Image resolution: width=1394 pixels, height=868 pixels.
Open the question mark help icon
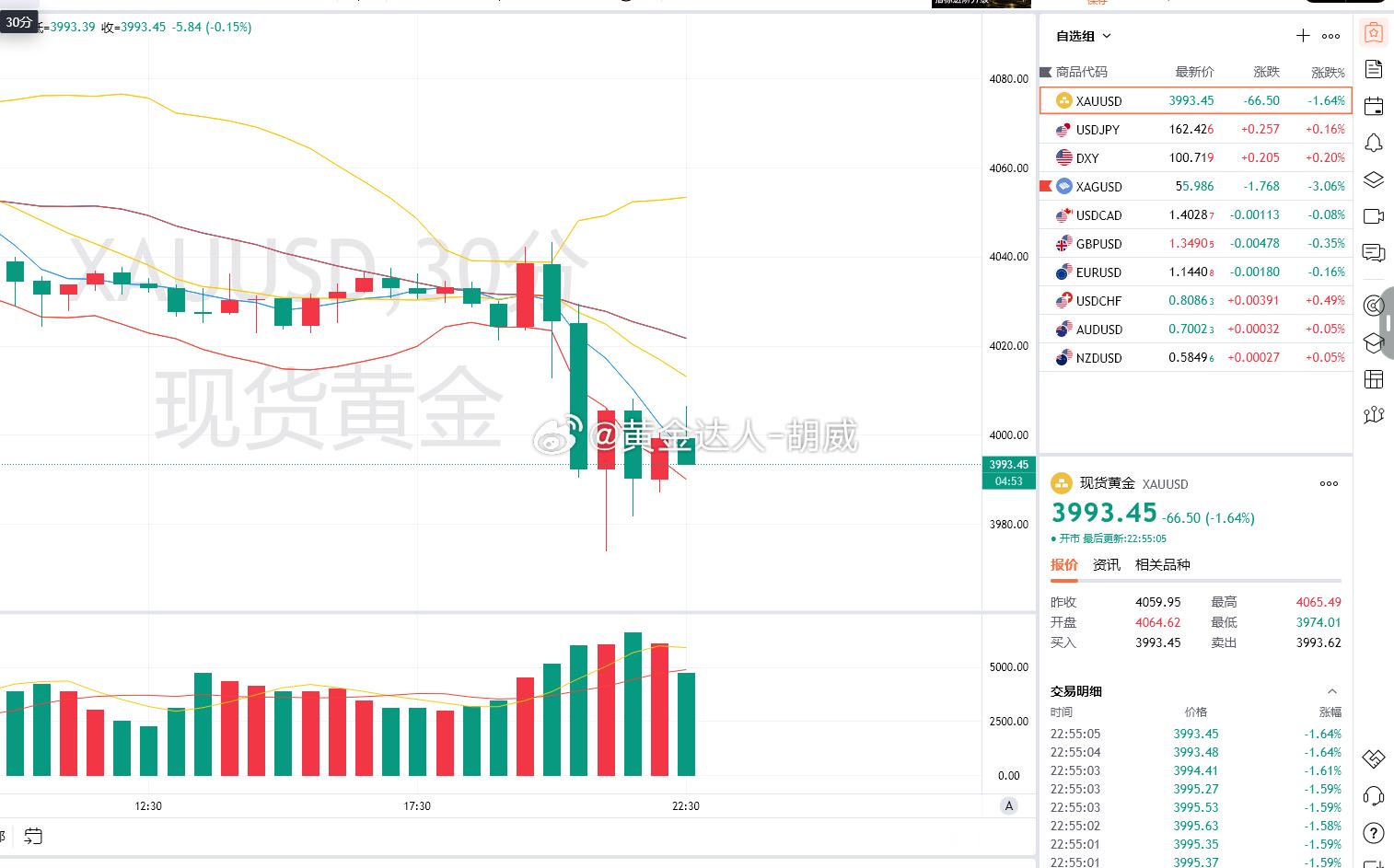(x=1374, y=834)
